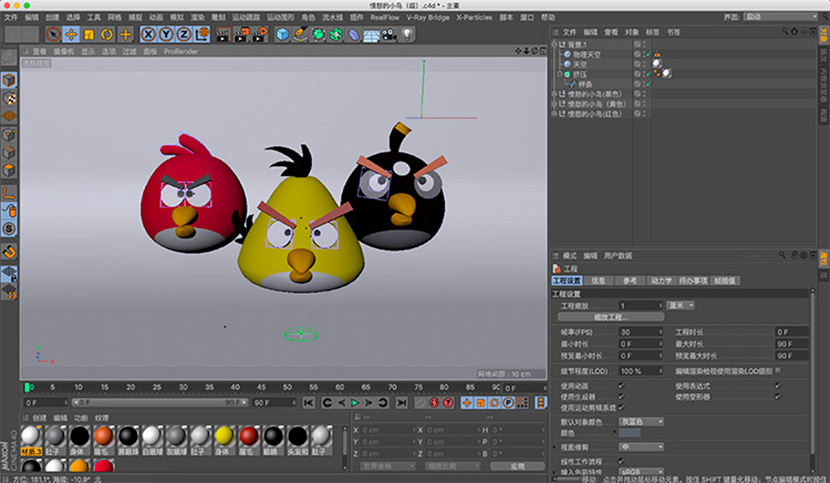
Task: Toggle the X axis lock icon
Action: tap(149, 34)
